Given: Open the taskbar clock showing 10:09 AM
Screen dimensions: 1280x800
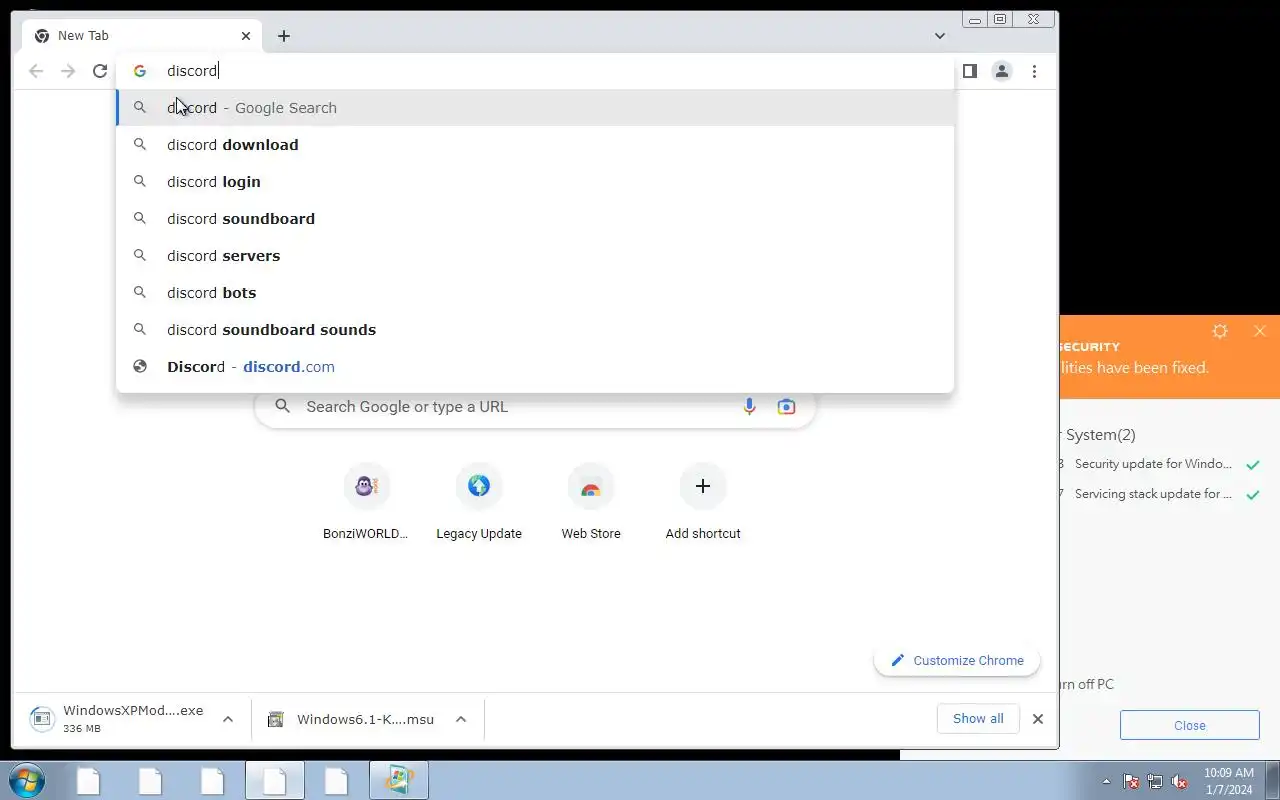Looking at the screenshot, I should [x=1228, y=781].
